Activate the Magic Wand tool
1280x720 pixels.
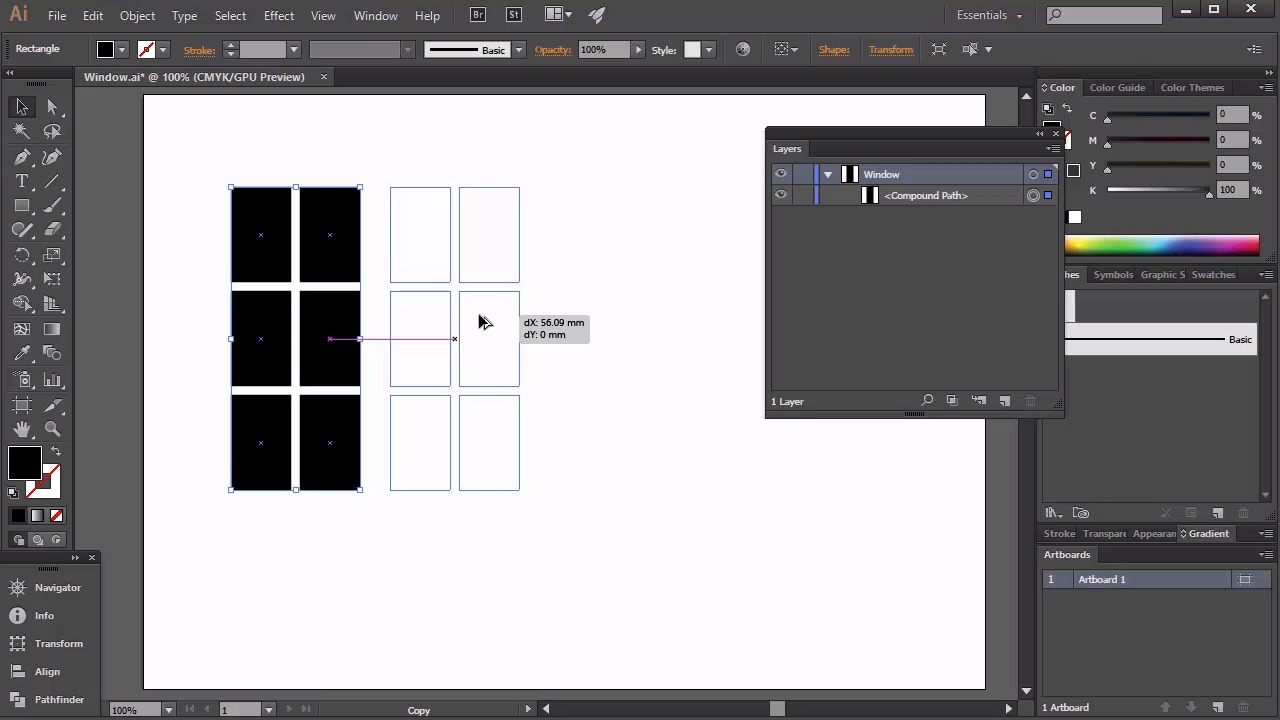22,131
